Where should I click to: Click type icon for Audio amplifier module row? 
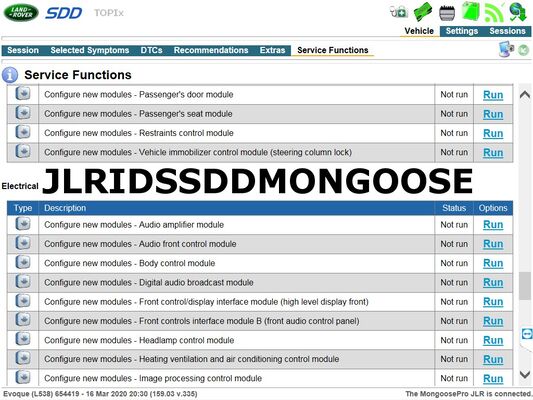[x=23, y=224]
